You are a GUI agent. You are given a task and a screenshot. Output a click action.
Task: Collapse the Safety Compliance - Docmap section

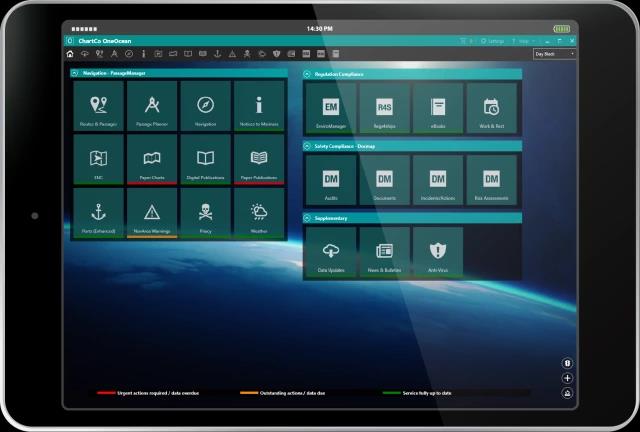pos(307,146)
